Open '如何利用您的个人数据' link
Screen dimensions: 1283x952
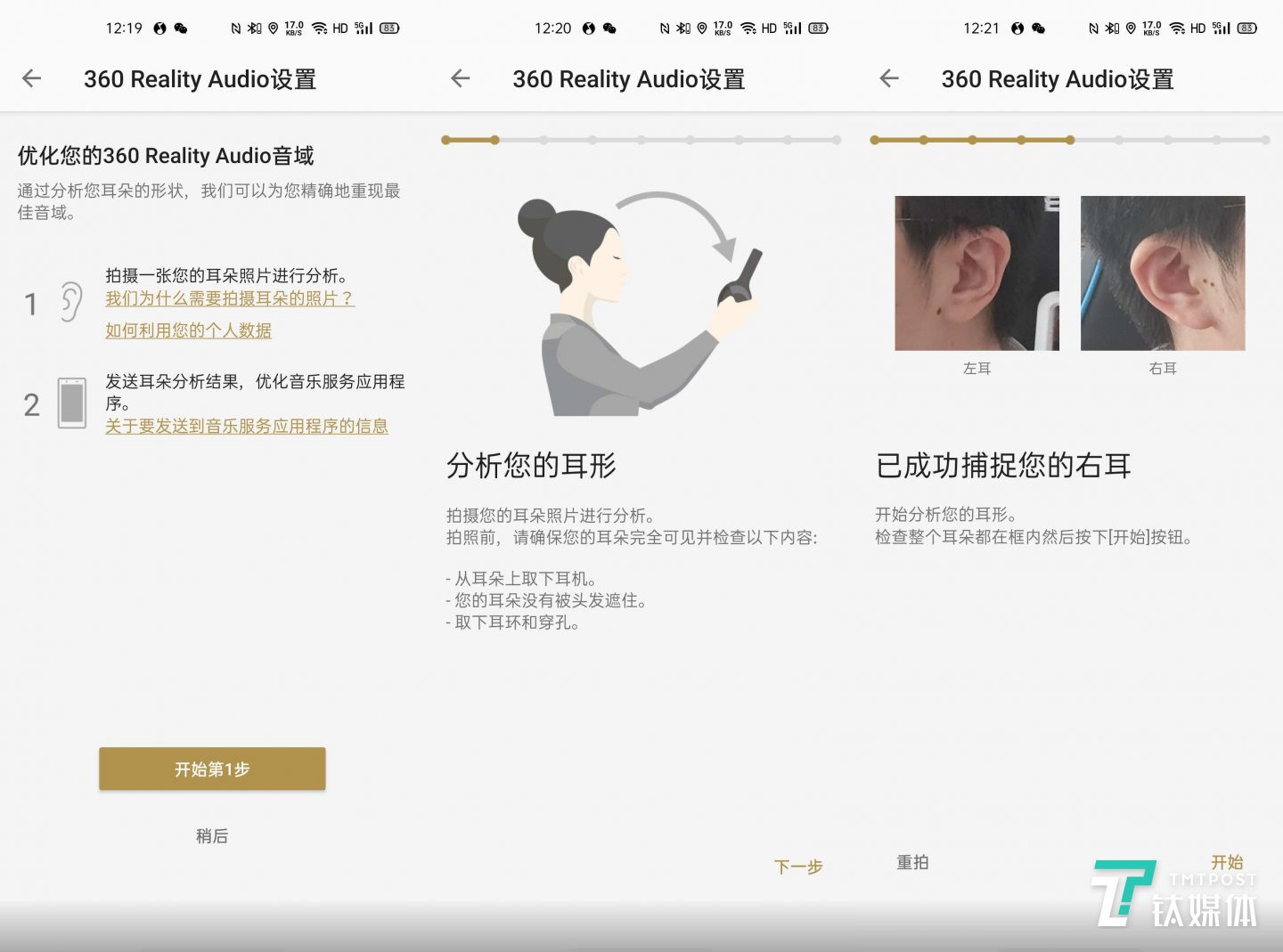tap(188, 330)
